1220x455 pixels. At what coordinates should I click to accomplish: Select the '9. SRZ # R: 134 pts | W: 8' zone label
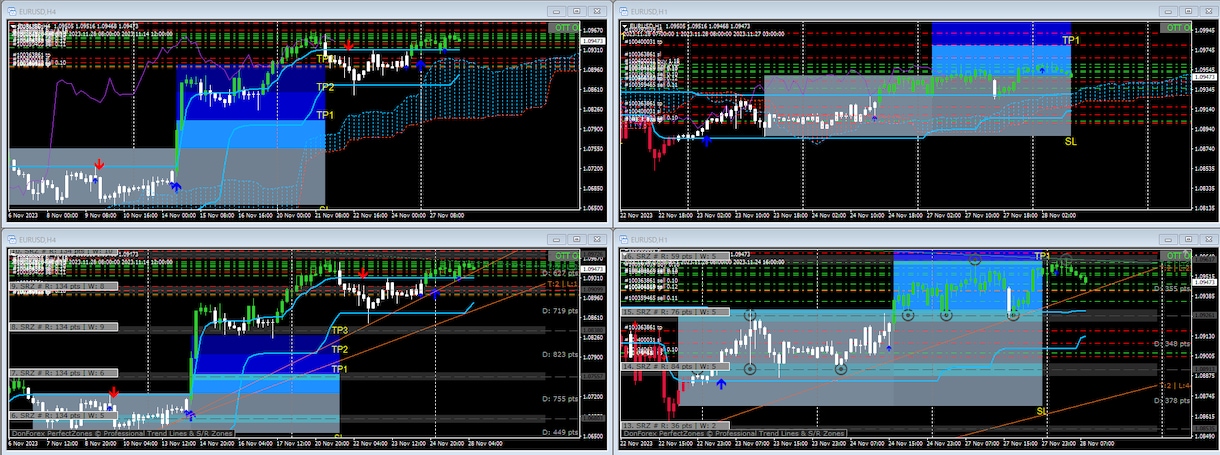[x=62, y=287]
